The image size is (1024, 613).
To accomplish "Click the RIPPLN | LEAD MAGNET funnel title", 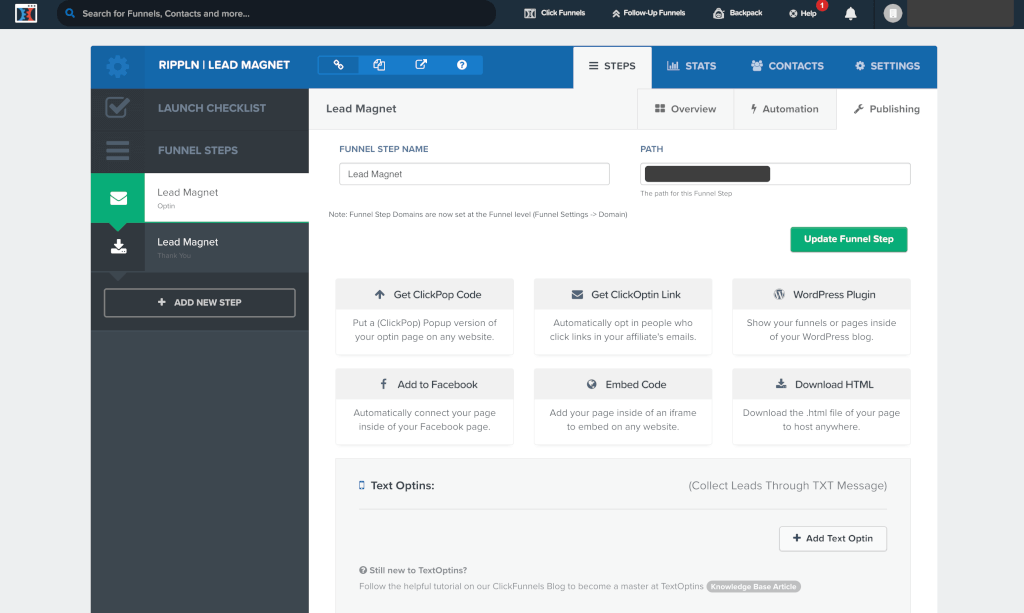I will [224, 65].
